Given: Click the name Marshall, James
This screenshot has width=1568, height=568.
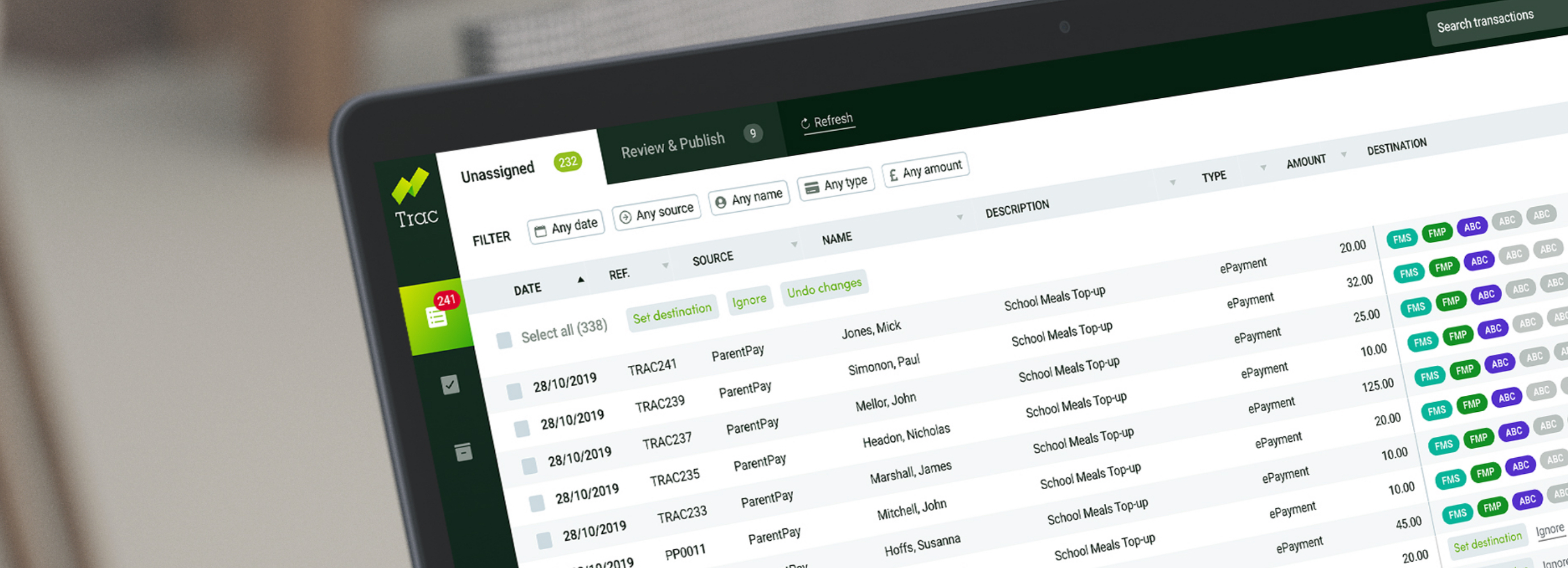Looking at the screenshot, I should click(911, 472).
